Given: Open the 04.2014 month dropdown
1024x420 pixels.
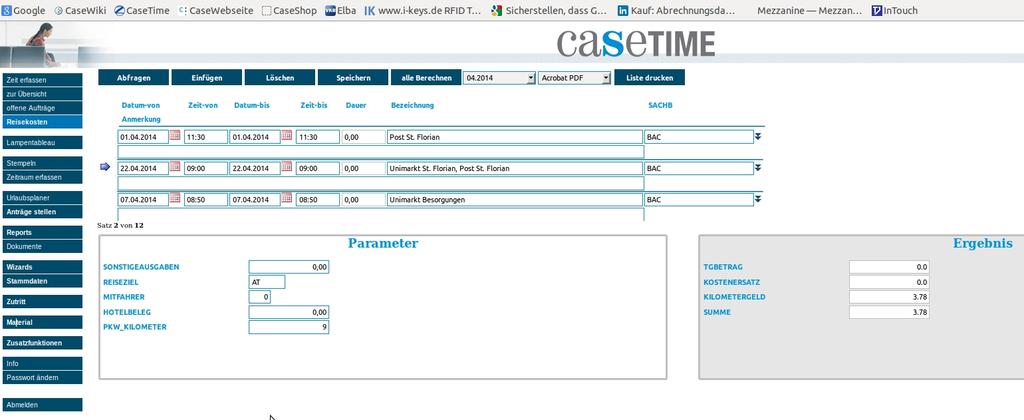Looking at the screenshot, I should pos(500,78).
